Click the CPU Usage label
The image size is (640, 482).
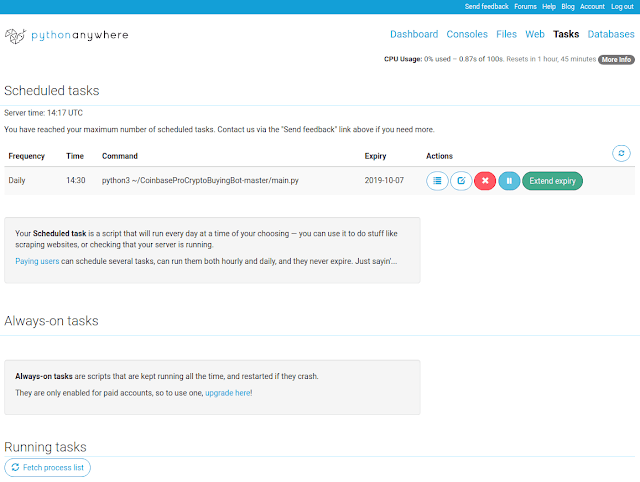point(403,59)
